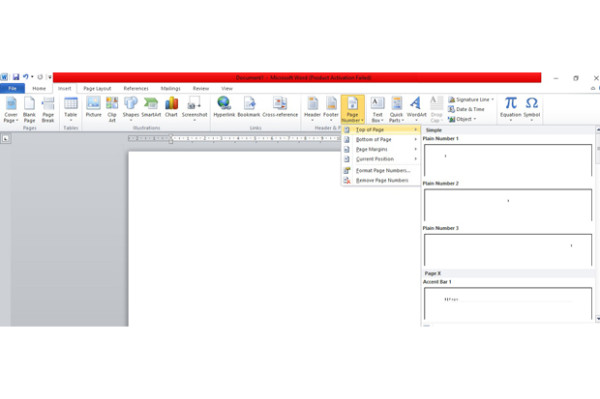The image size is (600, 399).
Task: Take a Screenshot insert
Action: pyautogui.click(x=194, y=109)
